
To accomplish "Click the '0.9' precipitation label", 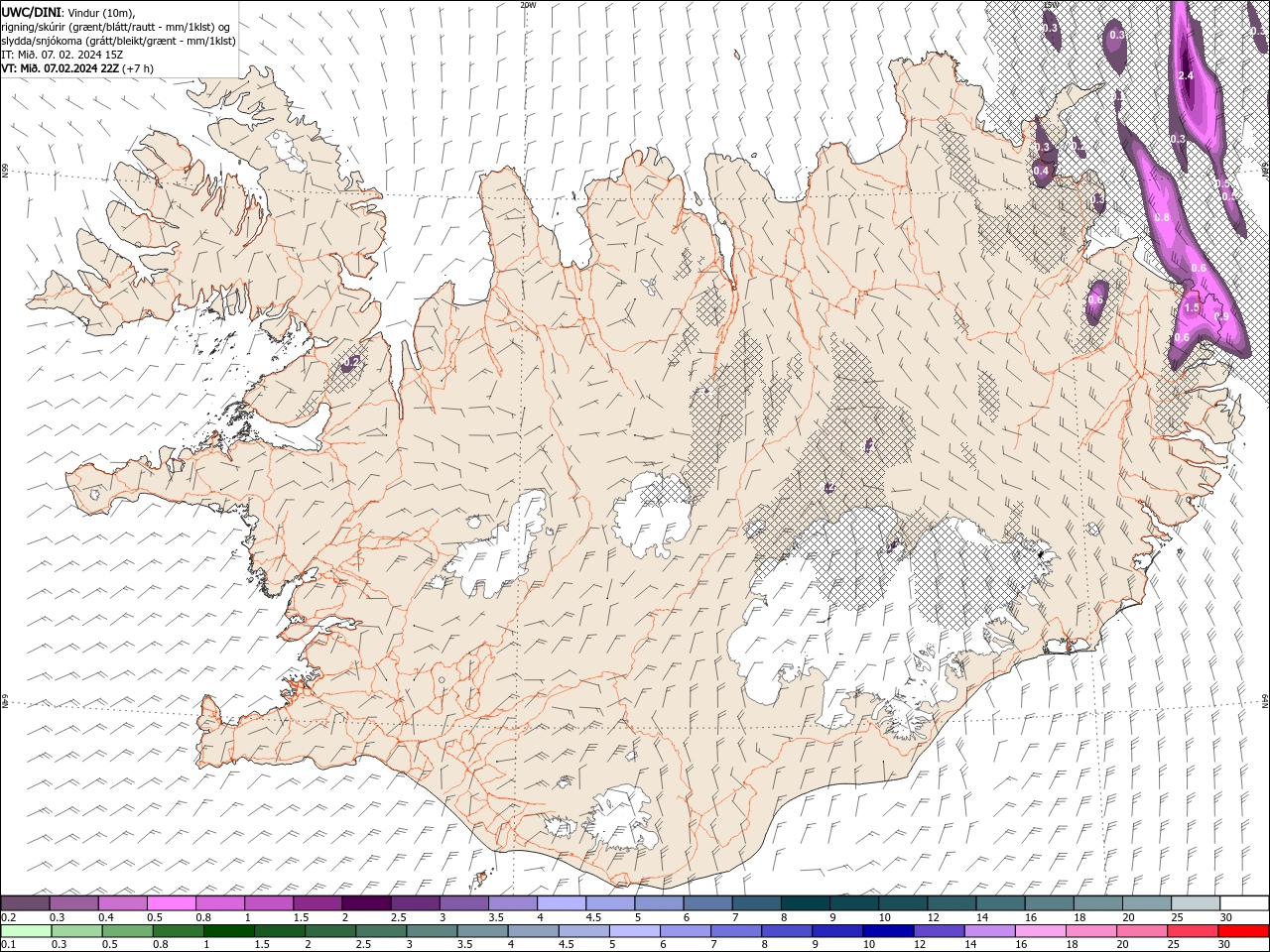I will [x=1222, y=317].
